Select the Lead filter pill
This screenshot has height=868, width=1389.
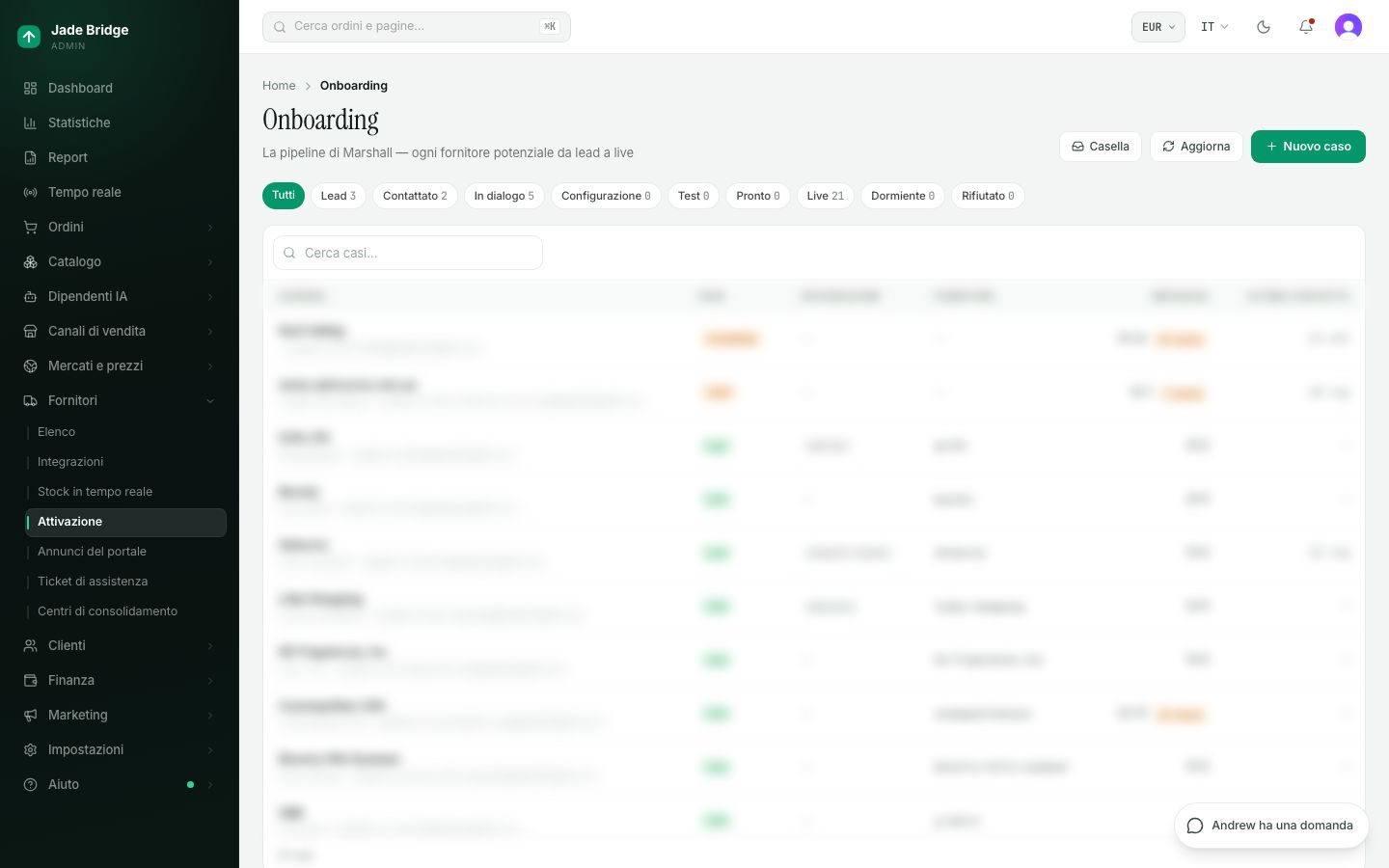point(339,196)
